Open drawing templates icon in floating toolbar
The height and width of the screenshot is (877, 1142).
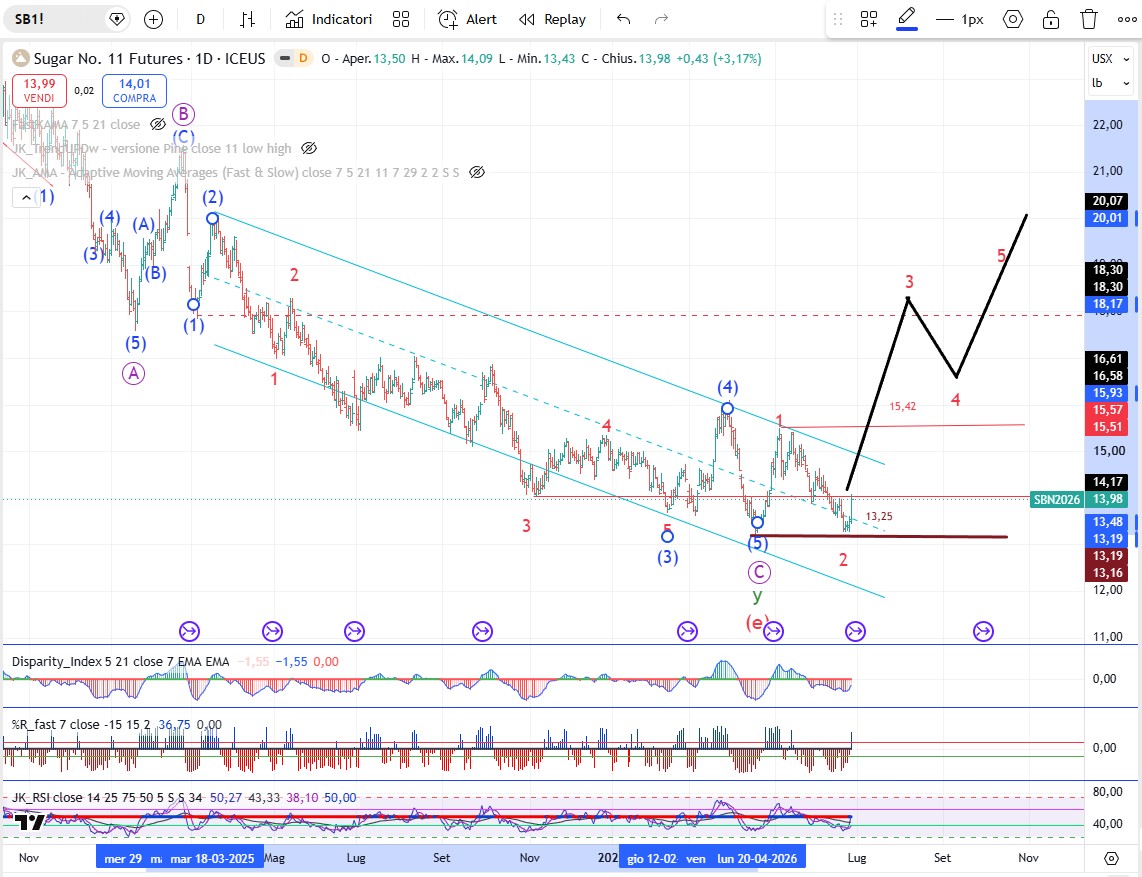[868, 20]
